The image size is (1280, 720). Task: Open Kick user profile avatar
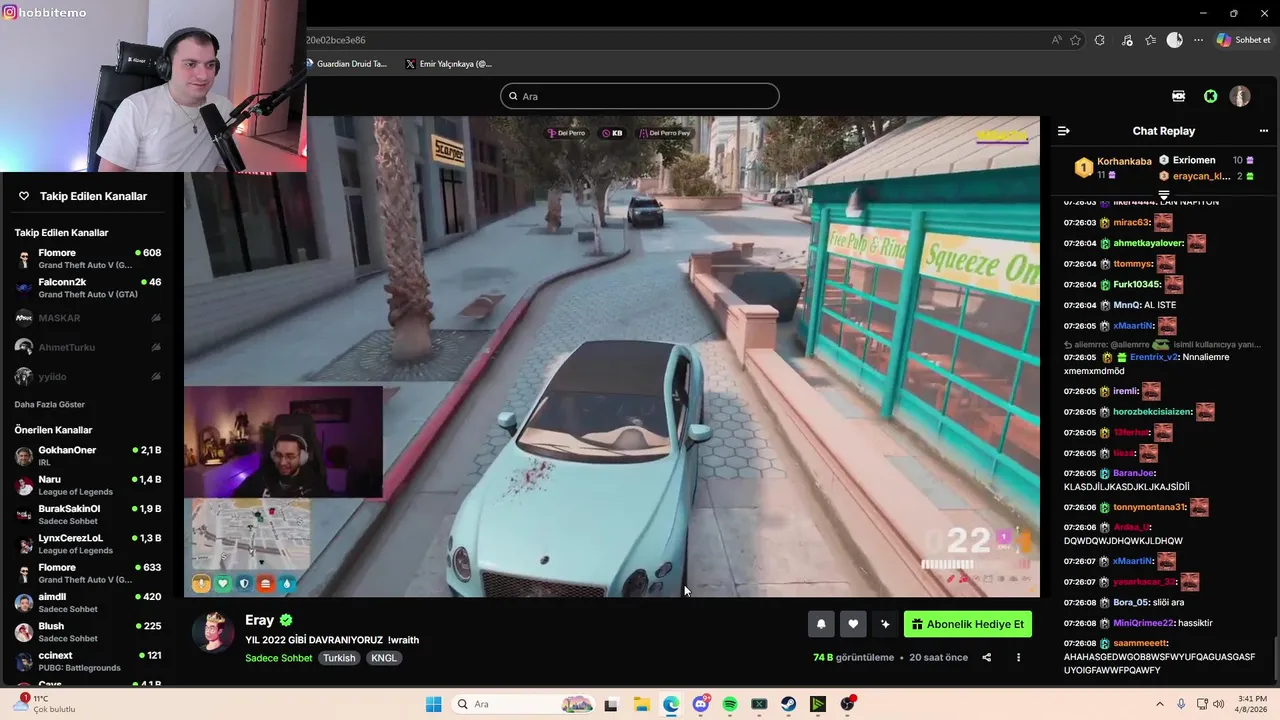(x=1240, y=96)
